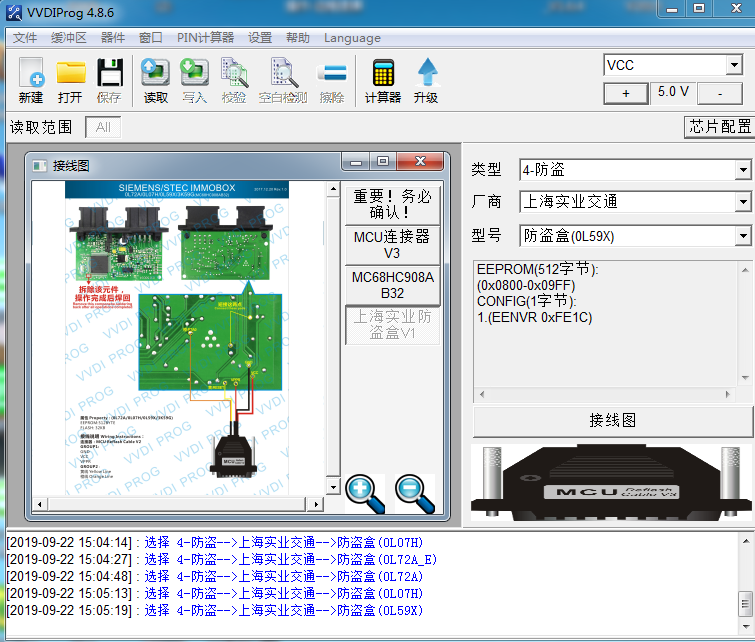Image resolution: width=755 pixels, height=642 pixels.
Task: Click the 芯片配置 button
Action: [719, 127]
